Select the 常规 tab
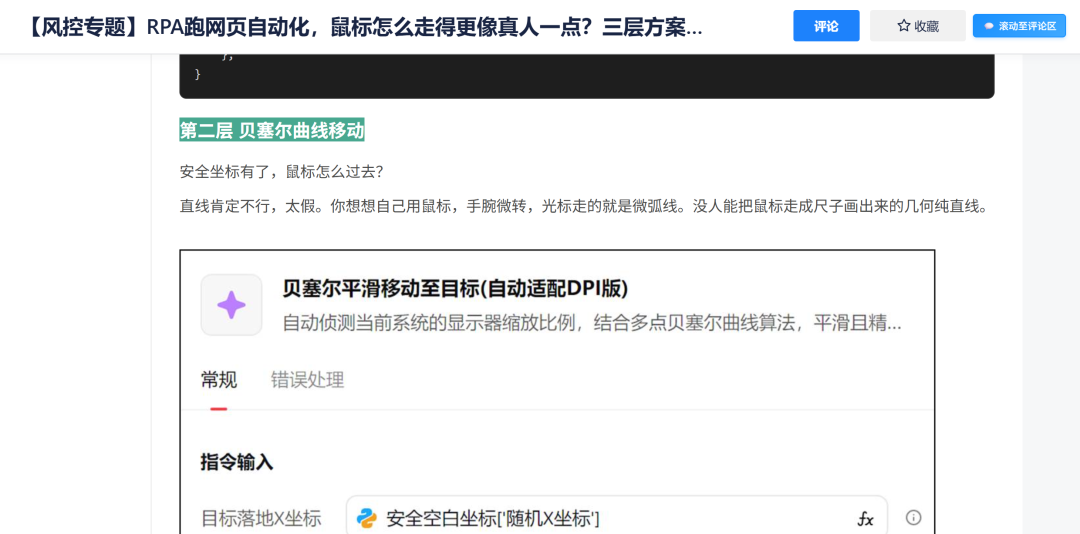The width and height of the screenshot is (1080, 534). point(219,380)
